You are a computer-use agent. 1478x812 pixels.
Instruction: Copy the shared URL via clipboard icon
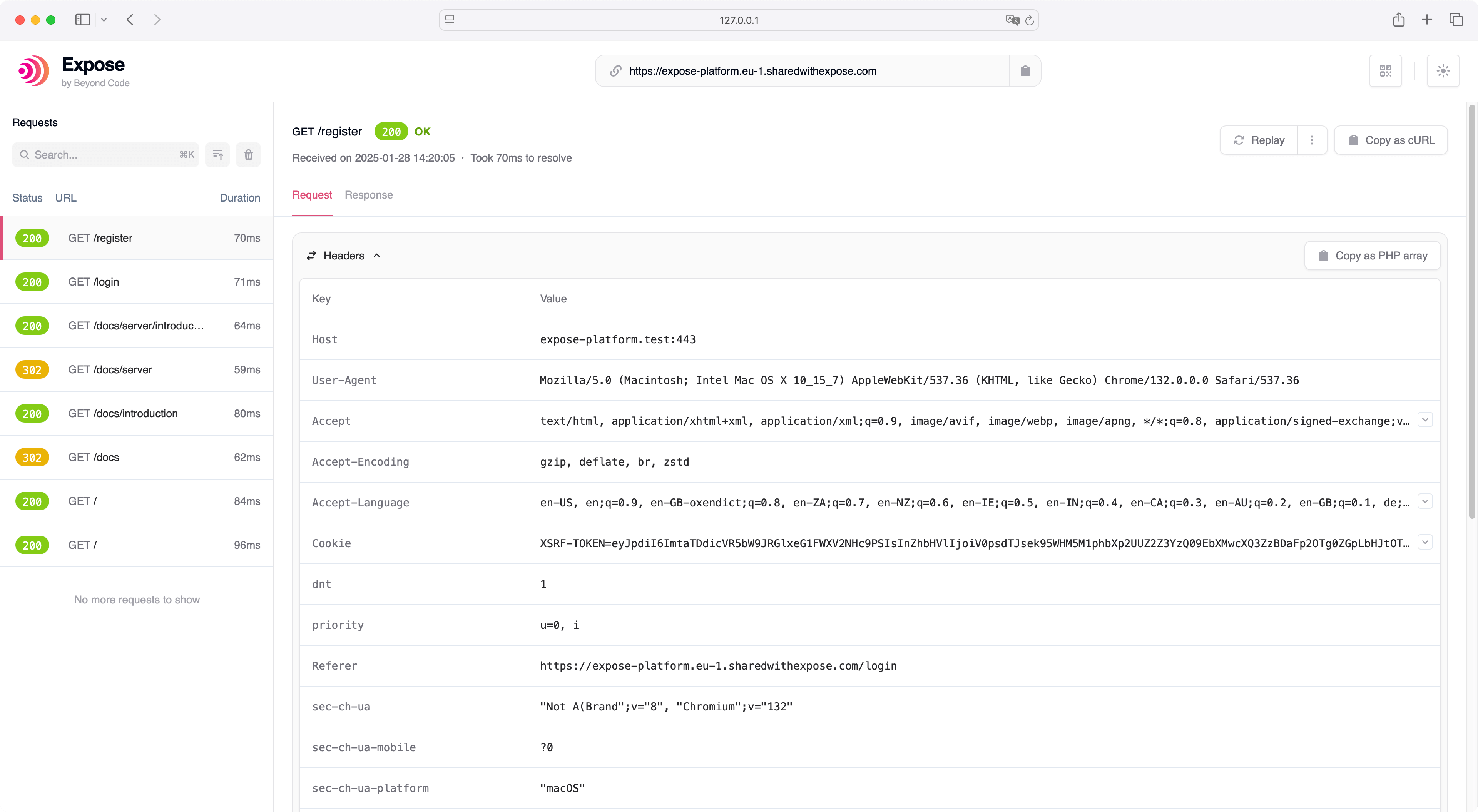point(1025,70)
